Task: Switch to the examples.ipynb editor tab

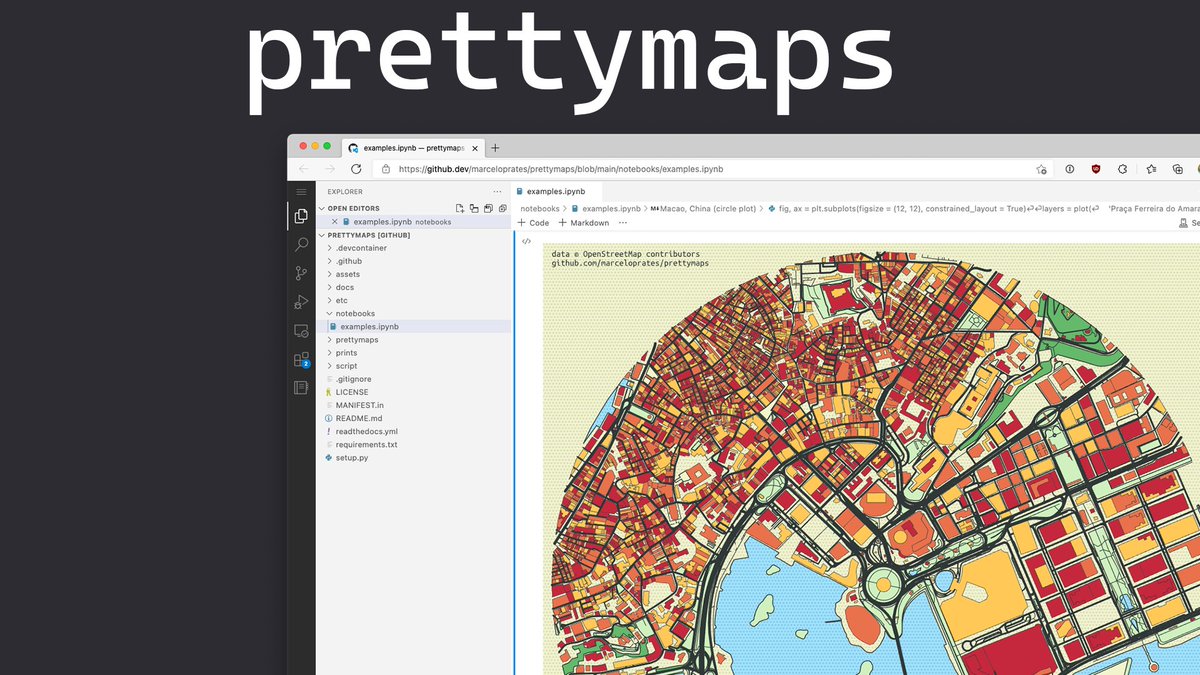Action: coord(555,191)
